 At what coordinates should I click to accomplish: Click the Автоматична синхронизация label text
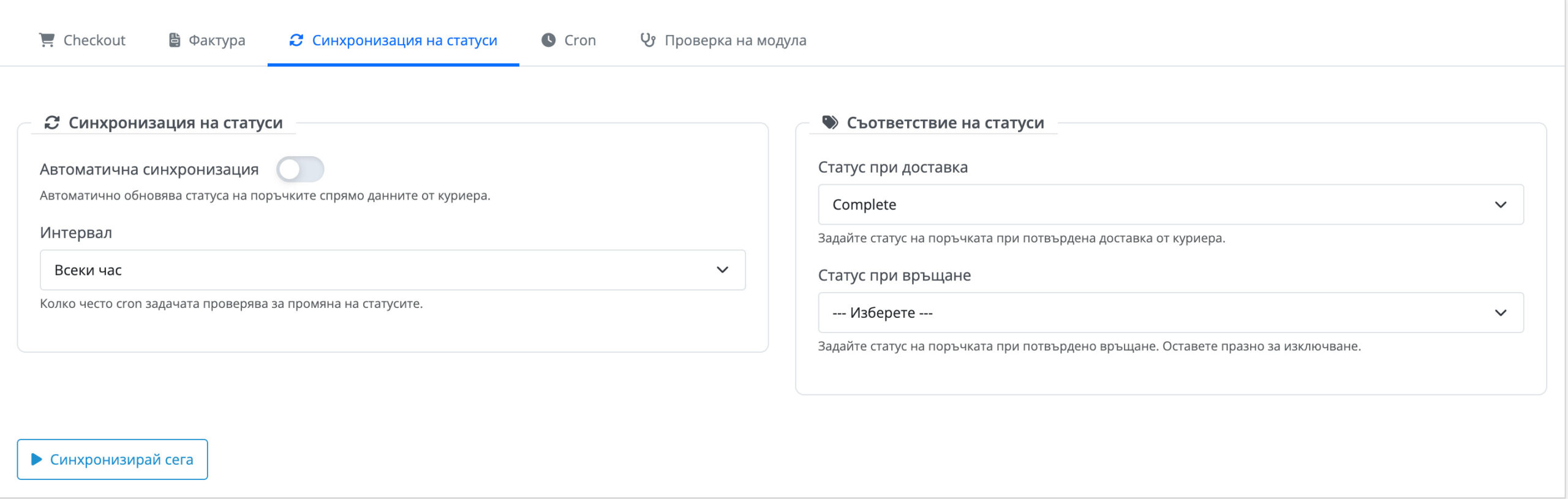[149, 170]
